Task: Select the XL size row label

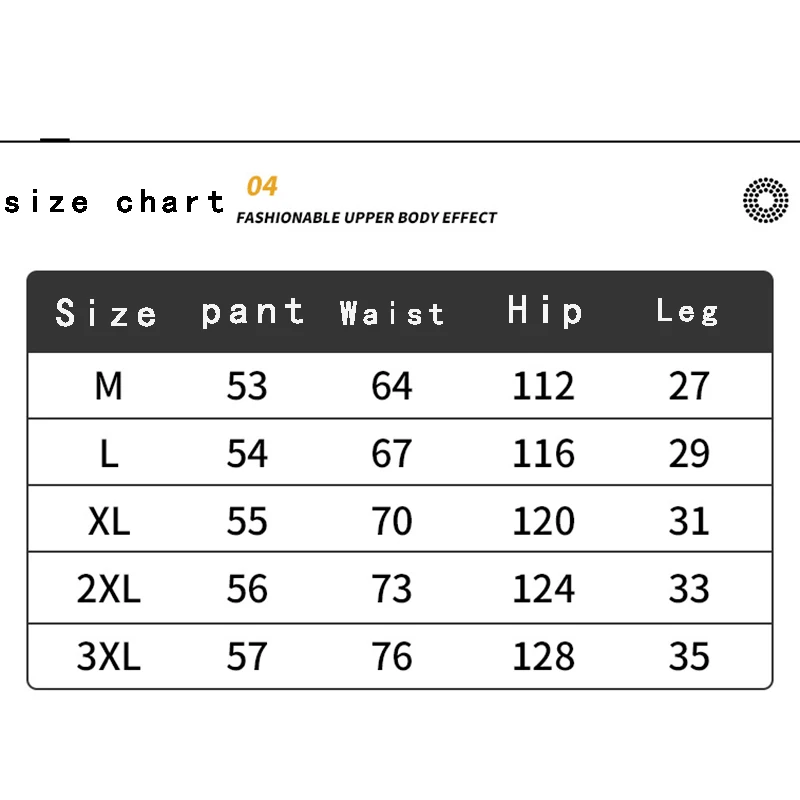Action: [x=109, y=521]
